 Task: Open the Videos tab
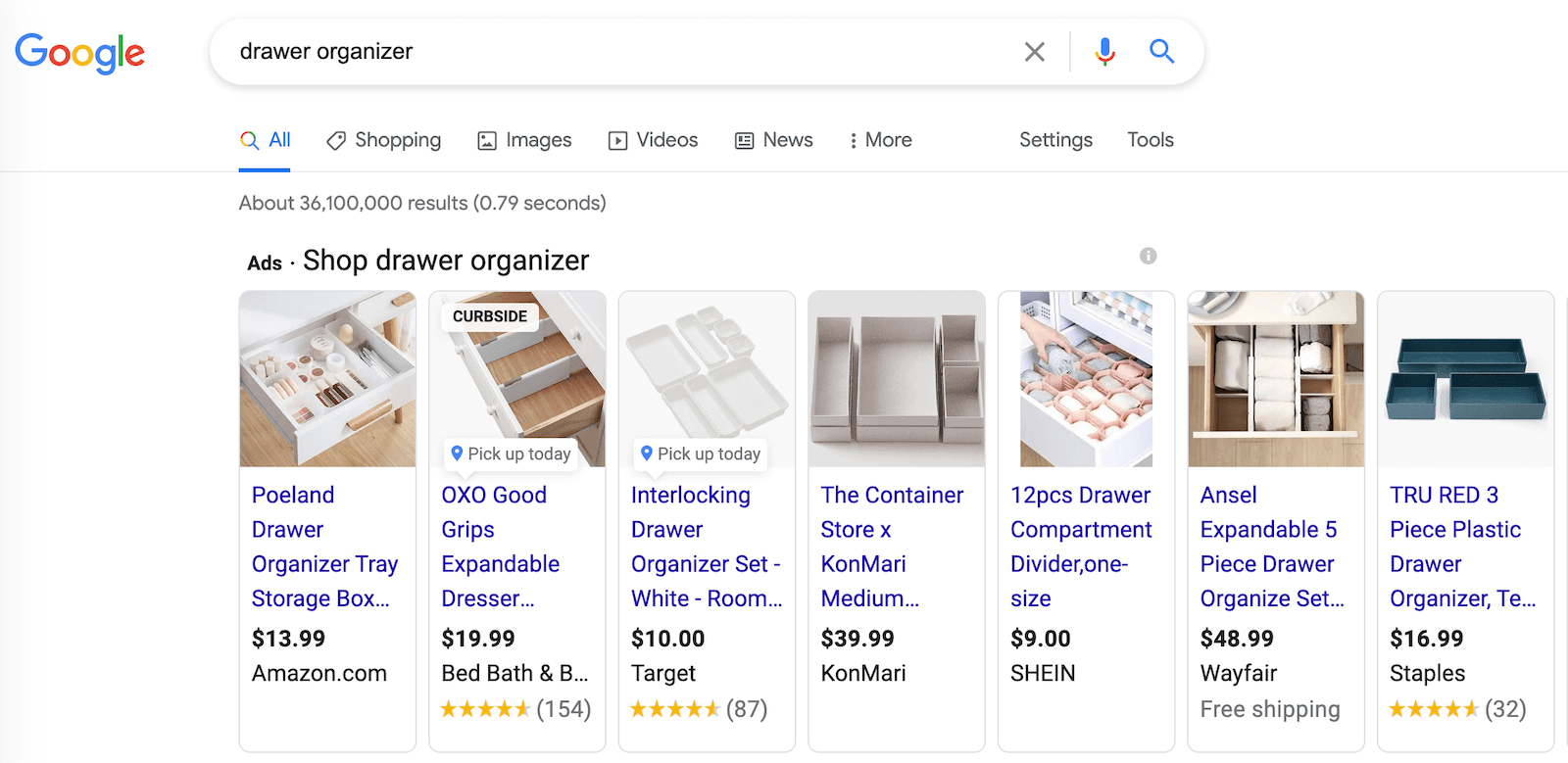tap(653, 140)
